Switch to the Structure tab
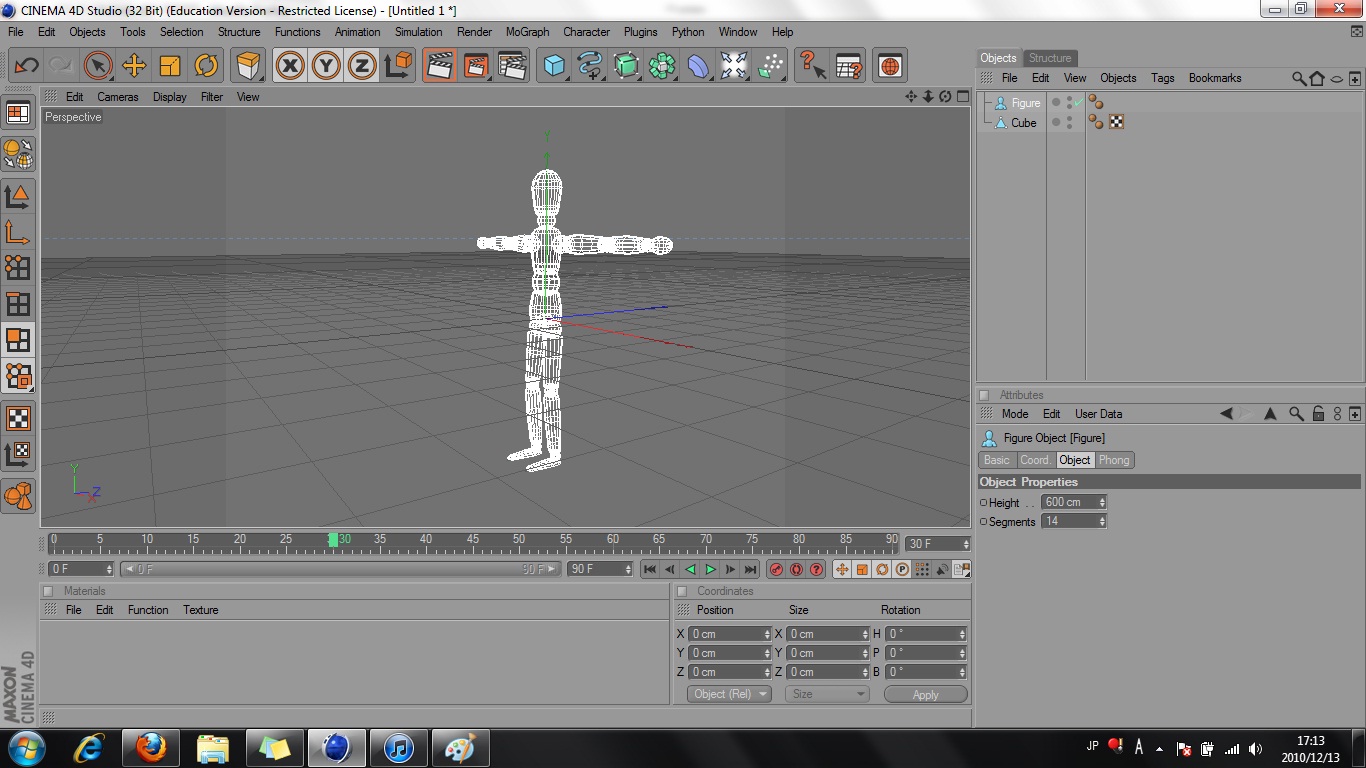1366x768 pixels. [1050, 58]
